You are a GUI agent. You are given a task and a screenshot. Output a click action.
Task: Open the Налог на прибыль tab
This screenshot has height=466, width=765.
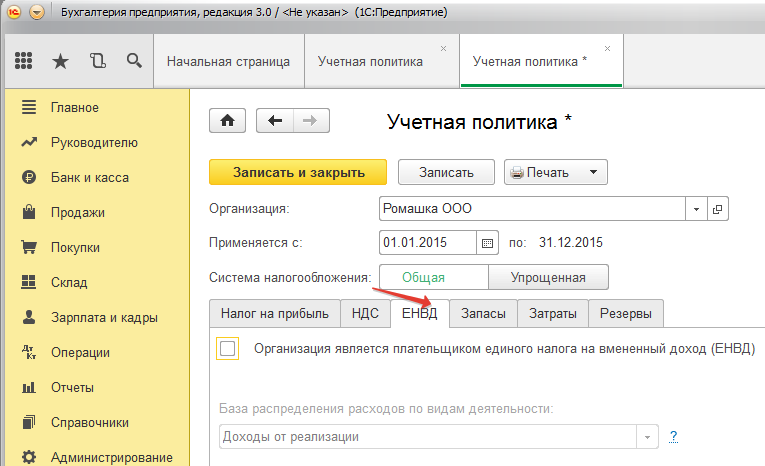coord(274,313)
